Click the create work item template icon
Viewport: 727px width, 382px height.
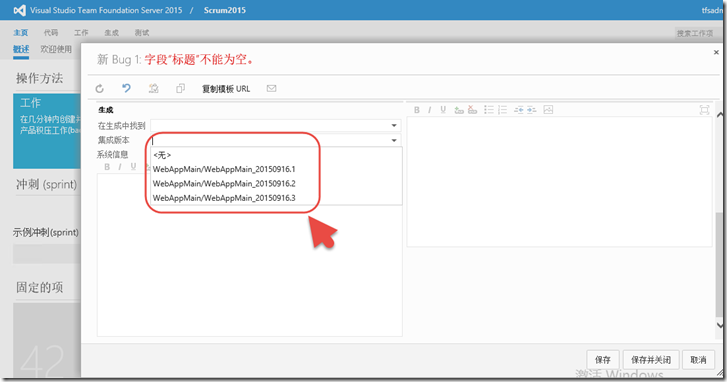[153, 88]
